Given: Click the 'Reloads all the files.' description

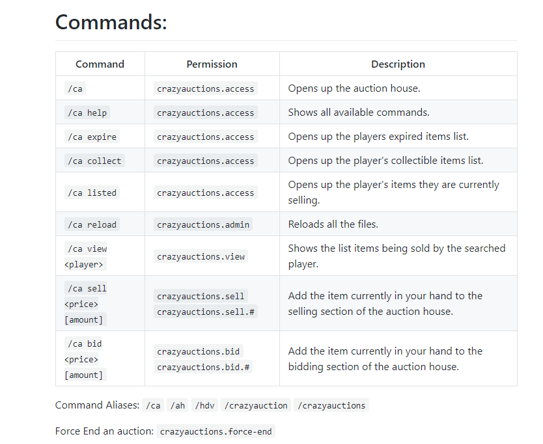Looking at the screenshot, I should click(x=333, y=224).
